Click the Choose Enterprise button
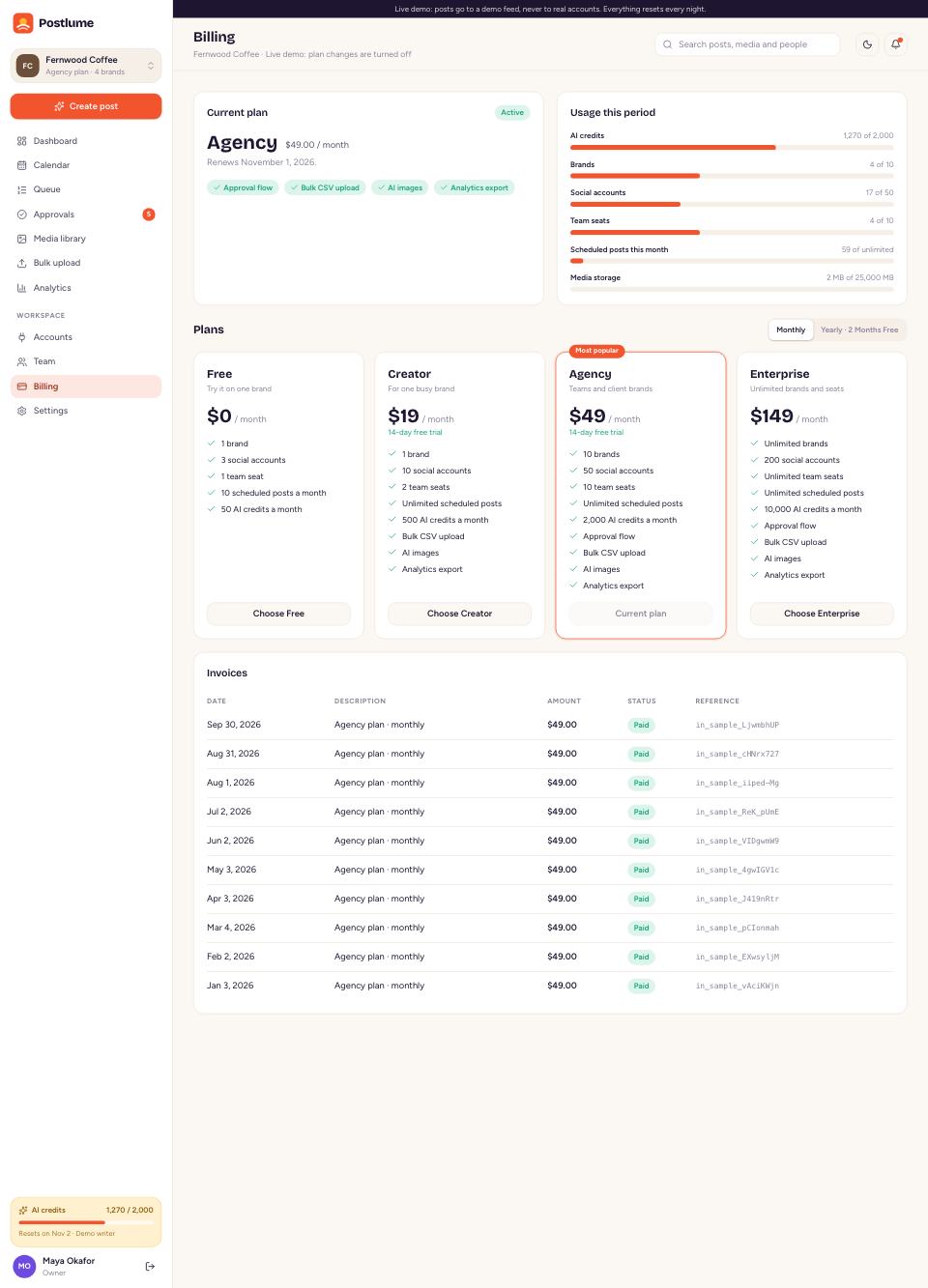The image size is (928, 1288). [822, 614]
